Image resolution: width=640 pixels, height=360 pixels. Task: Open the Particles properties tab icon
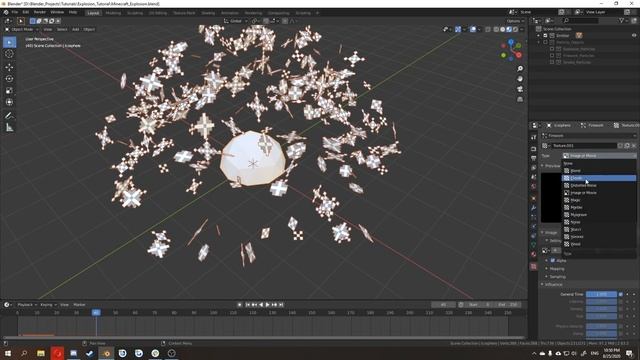click(x=533, y=217)
